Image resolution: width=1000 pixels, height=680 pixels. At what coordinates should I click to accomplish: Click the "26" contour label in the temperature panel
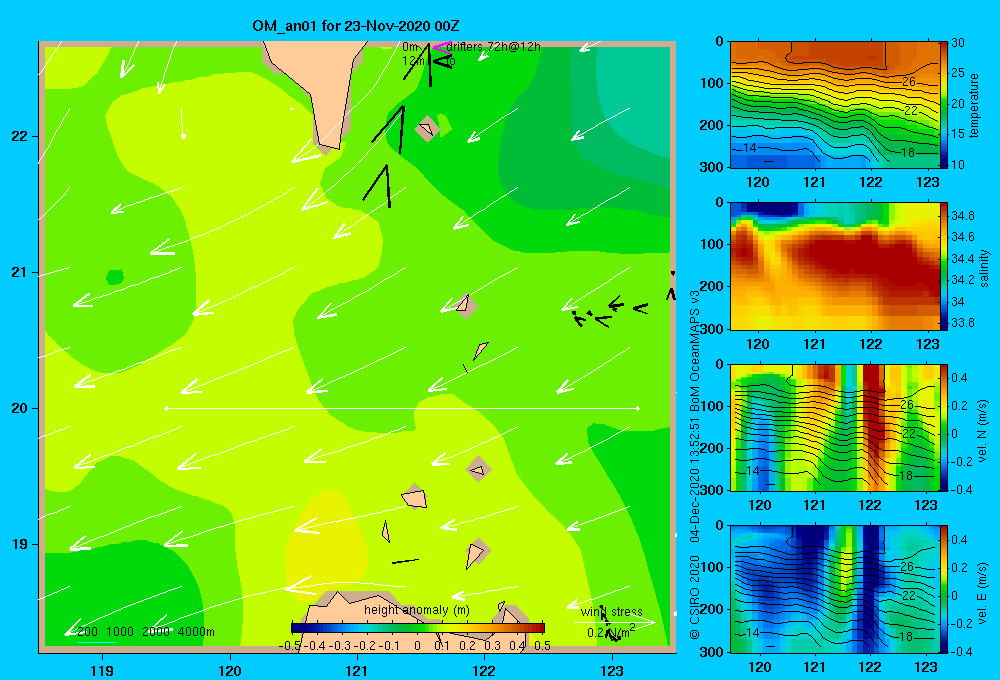click(x=909, y=82)
